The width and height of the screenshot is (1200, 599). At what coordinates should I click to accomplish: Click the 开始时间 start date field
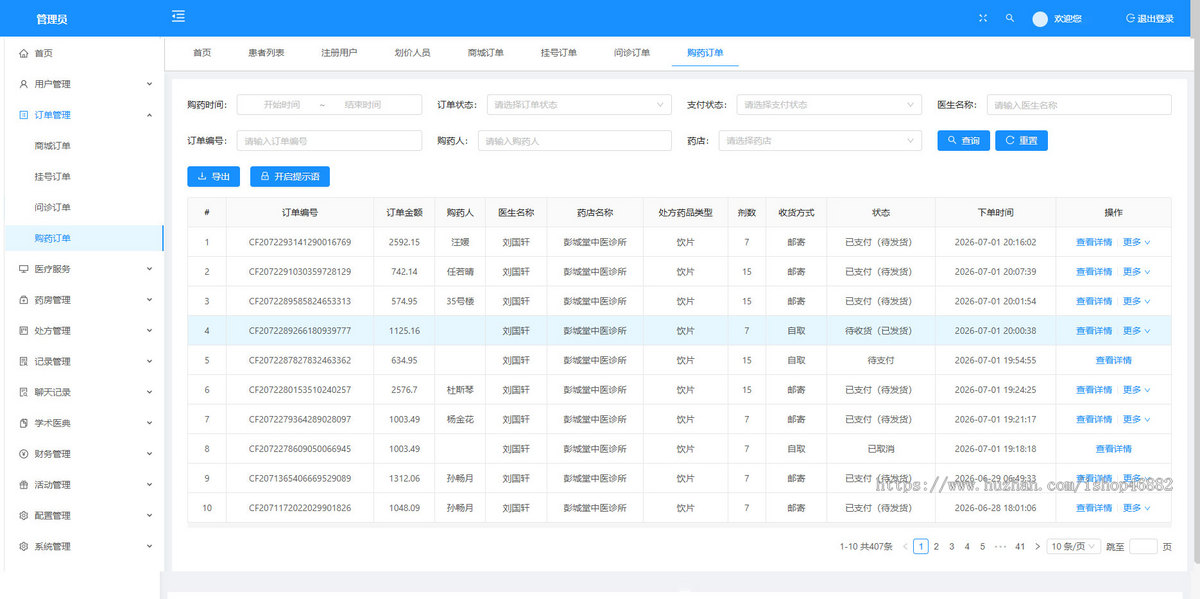282,105
